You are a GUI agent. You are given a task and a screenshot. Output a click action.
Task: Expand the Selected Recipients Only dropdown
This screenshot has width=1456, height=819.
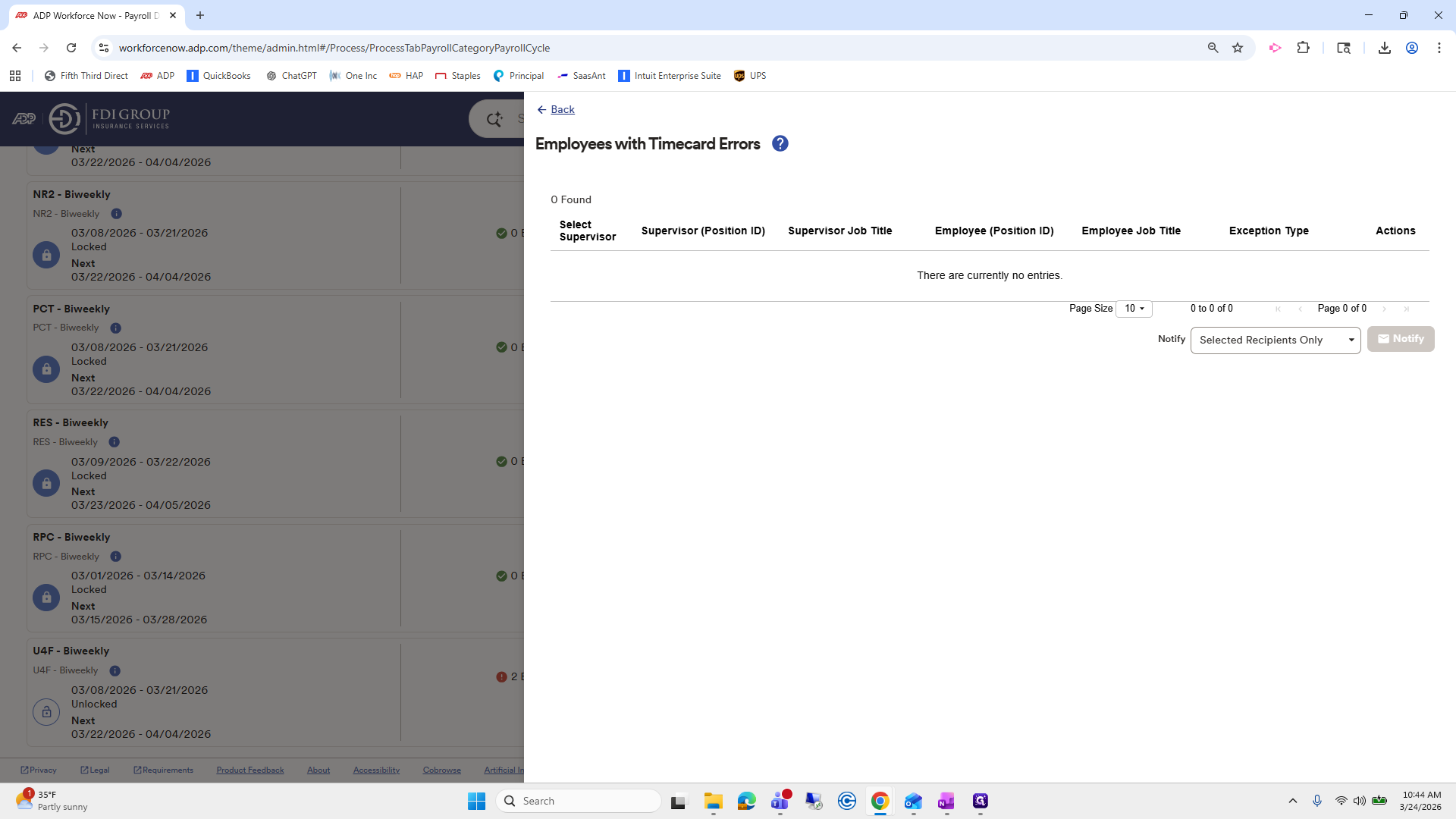[1276, 340]
